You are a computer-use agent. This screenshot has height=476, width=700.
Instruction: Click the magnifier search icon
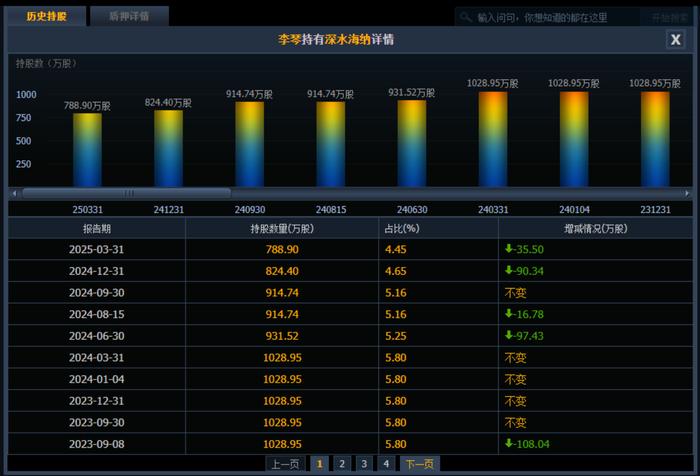[465, 17]
